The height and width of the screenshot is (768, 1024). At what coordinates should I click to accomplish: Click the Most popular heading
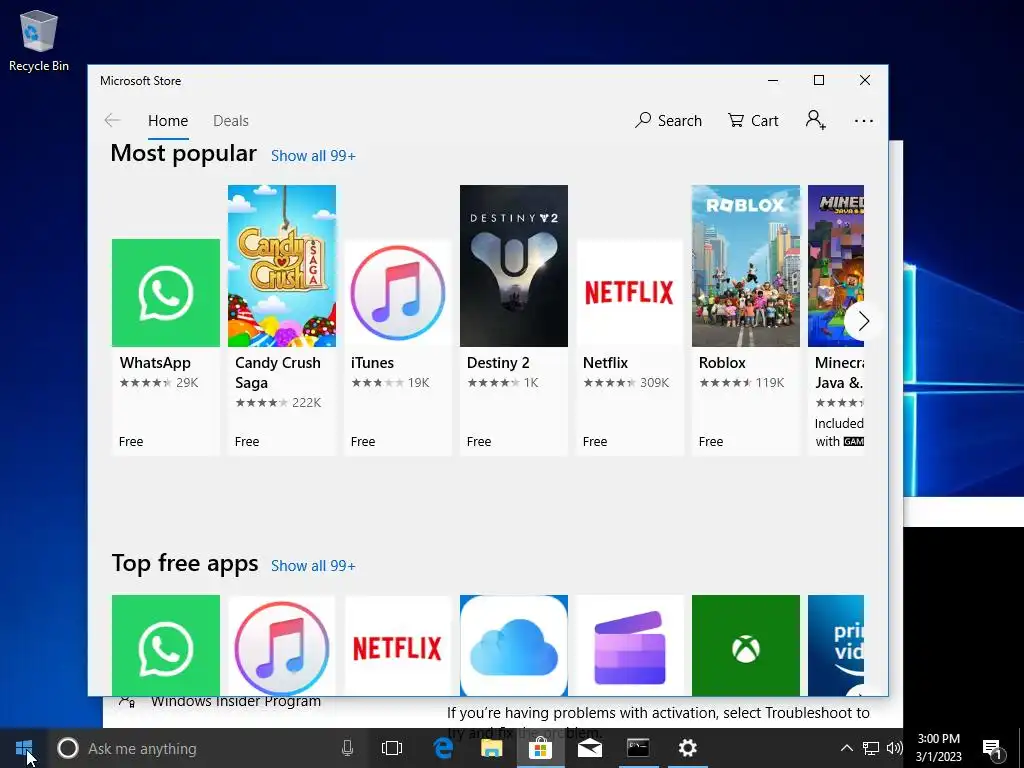[184, 153]
